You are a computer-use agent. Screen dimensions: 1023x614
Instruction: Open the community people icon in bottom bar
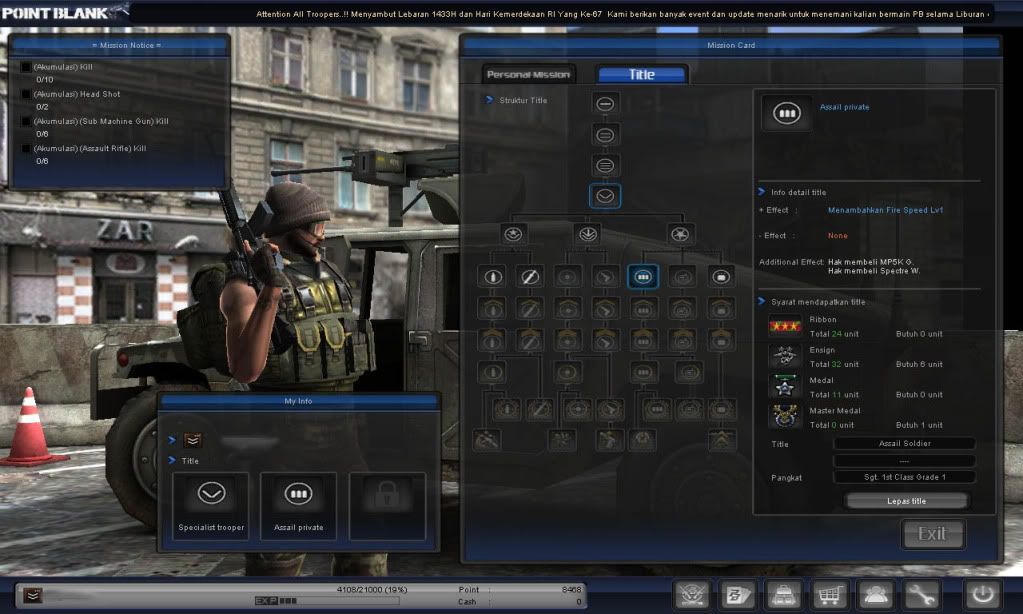(875, 594)
